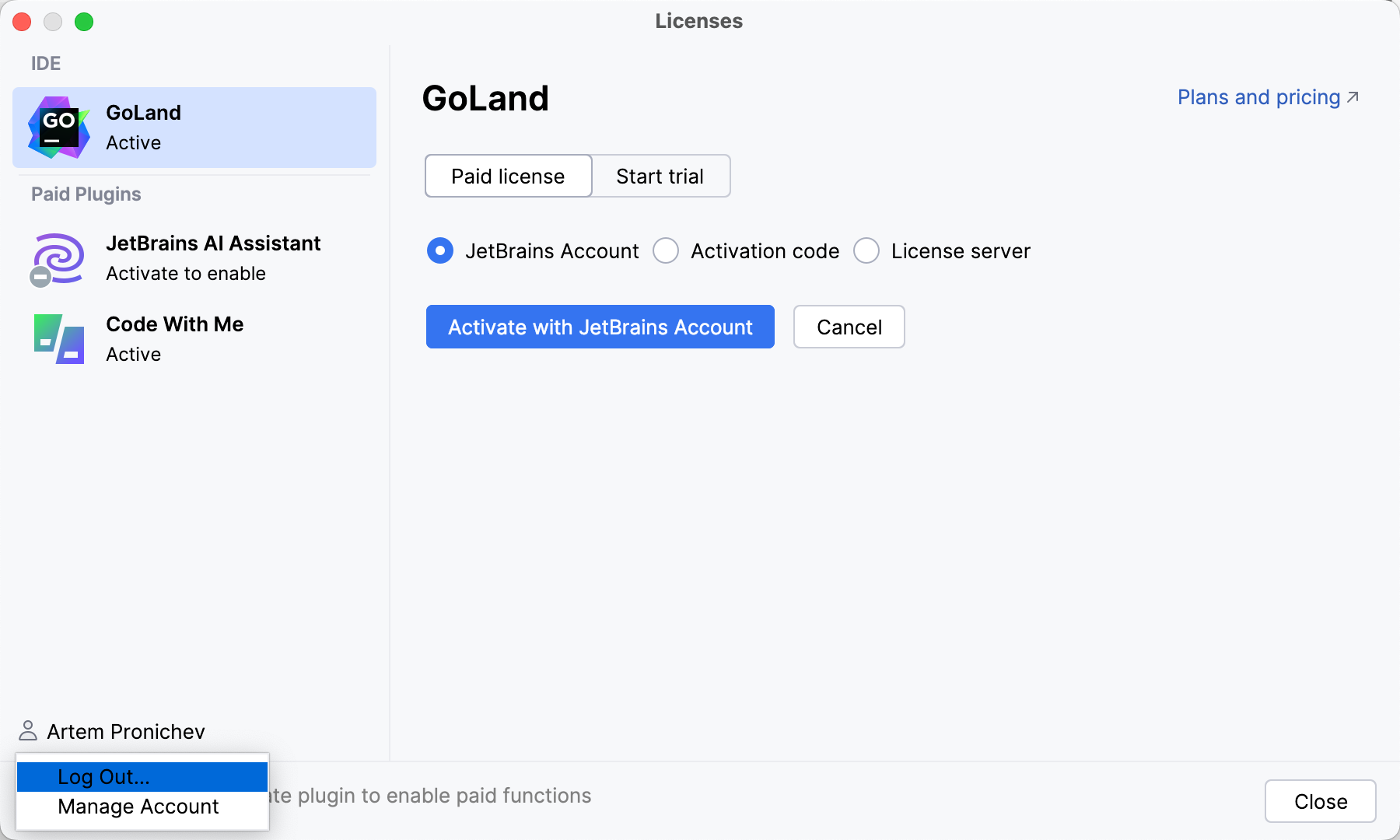Viewport: 1400px width, 840px height.
Task: Click the disabled badge on AI Assistant icon
Action: pos(40,276)
